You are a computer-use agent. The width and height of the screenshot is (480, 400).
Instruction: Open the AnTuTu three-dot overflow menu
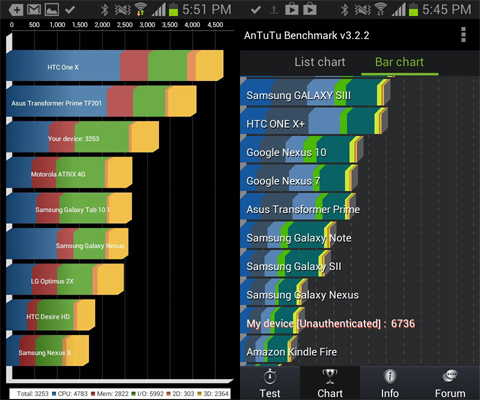[x=463, y=35]
